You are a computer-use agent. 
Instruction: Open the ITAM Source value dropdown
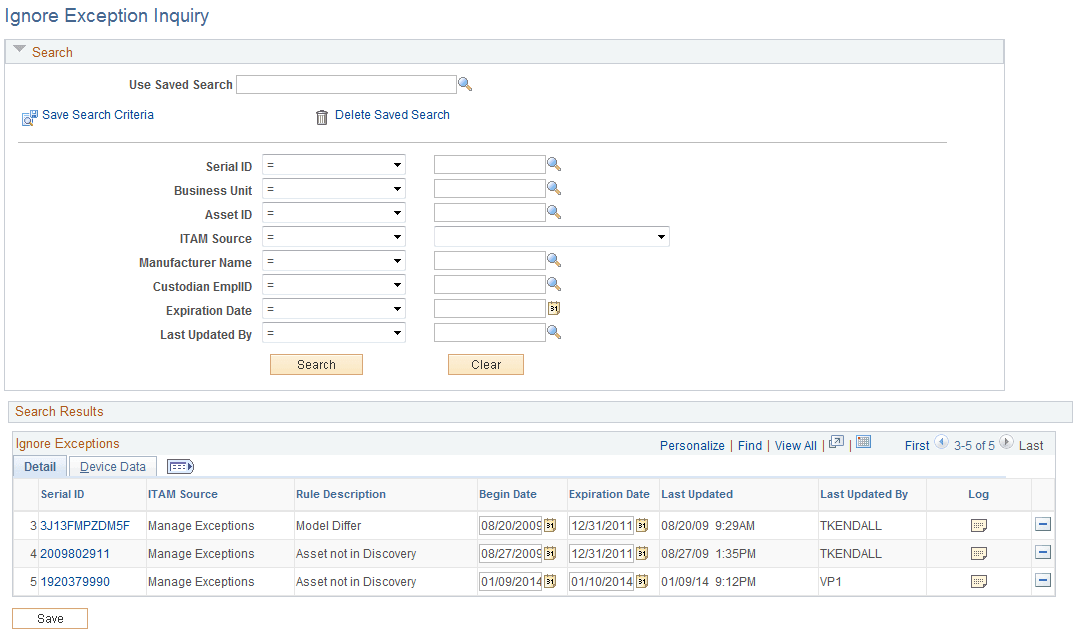pos(661,236)
